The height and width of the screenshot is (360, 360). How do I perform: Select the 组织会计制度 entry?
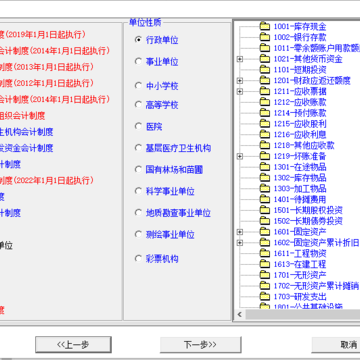(22, 116)
